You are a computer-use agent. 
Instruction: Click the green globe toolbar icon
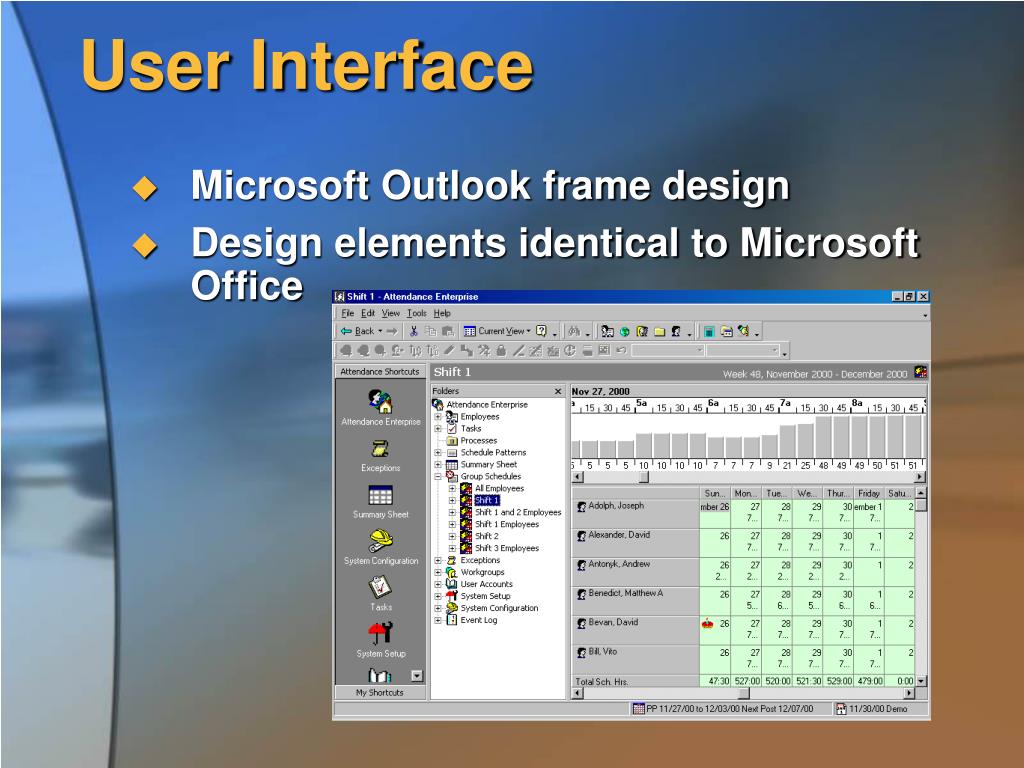pos(625,332)
